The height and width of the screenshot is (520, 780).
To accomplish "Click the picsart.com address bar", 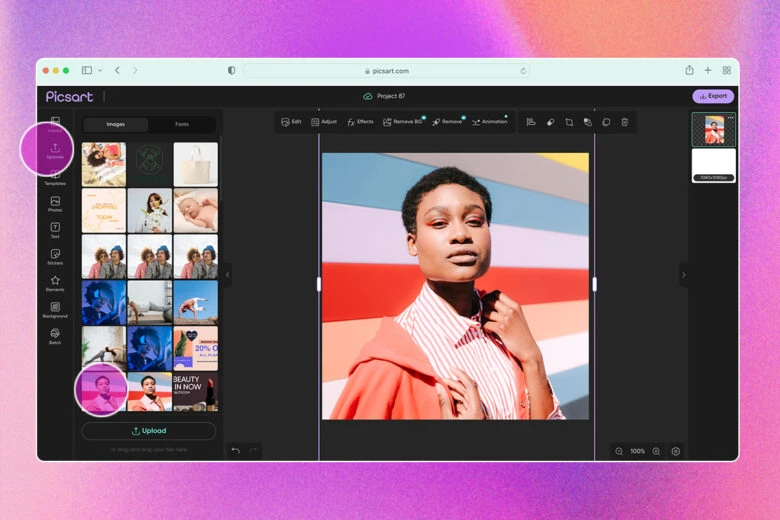I will coord(387,71).
